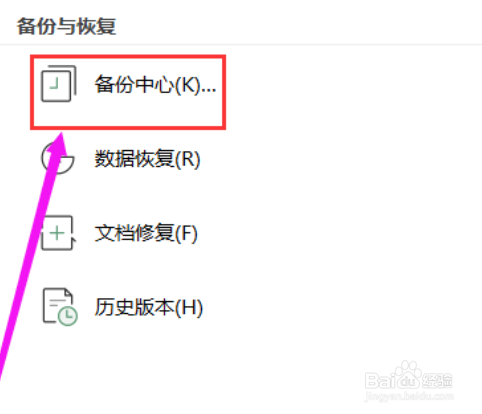The width and height of the screenshot is (482, 414).
Task: Open 历史版本(H) entry
Action: click(x=149, y=307)
